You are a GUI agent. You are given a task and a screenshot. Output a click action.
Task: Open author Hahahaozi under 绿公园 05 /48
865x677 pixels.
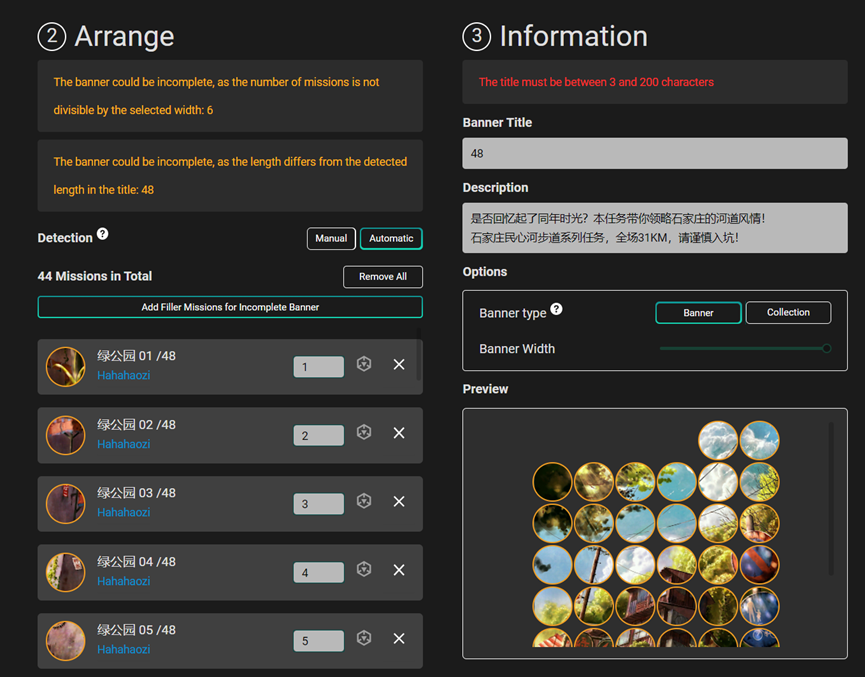124,649
